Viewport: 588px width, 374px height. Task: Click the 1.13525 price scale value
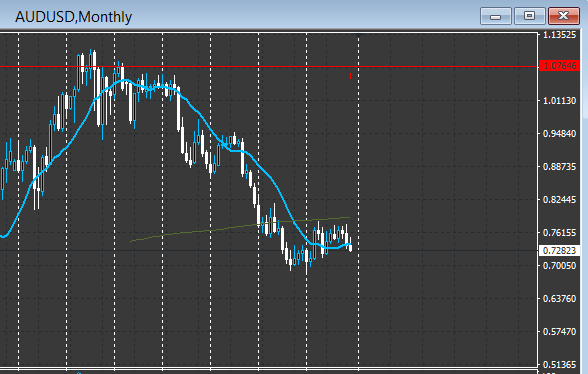(560, 35)
